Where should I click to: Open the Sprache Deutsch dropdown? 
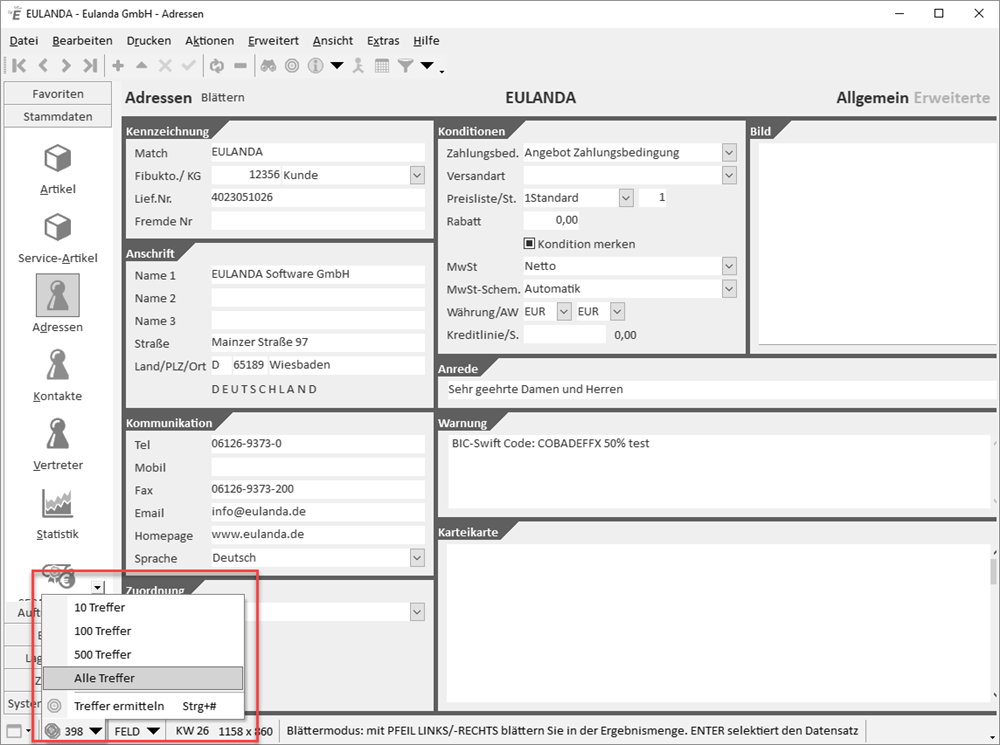[x=417, y=557]
